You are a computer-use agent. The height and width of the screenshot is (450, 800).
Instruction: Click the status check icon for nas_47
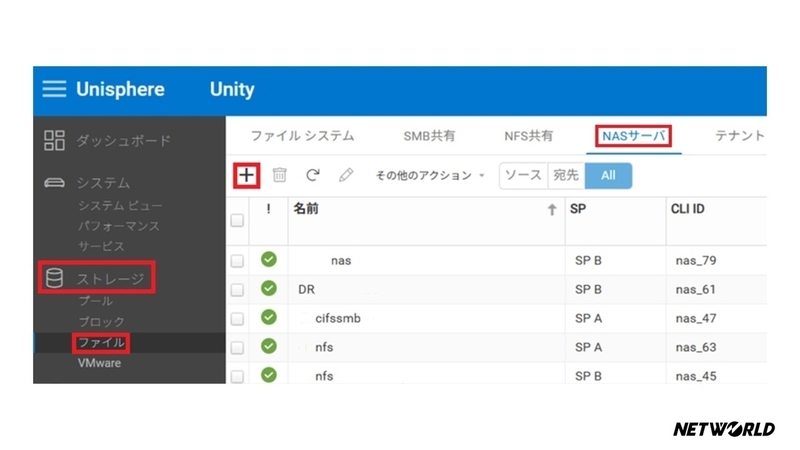pyautogui.click(x=269, y=317)
